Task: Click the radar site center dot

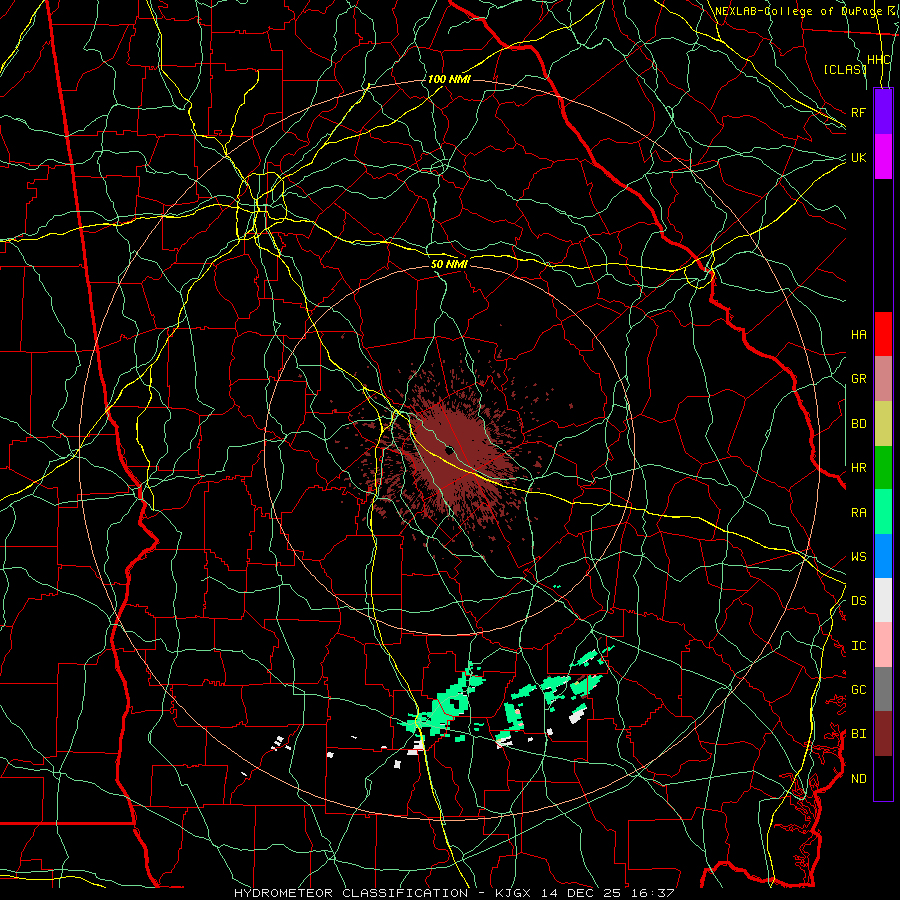Action: [x=449, y=450]
